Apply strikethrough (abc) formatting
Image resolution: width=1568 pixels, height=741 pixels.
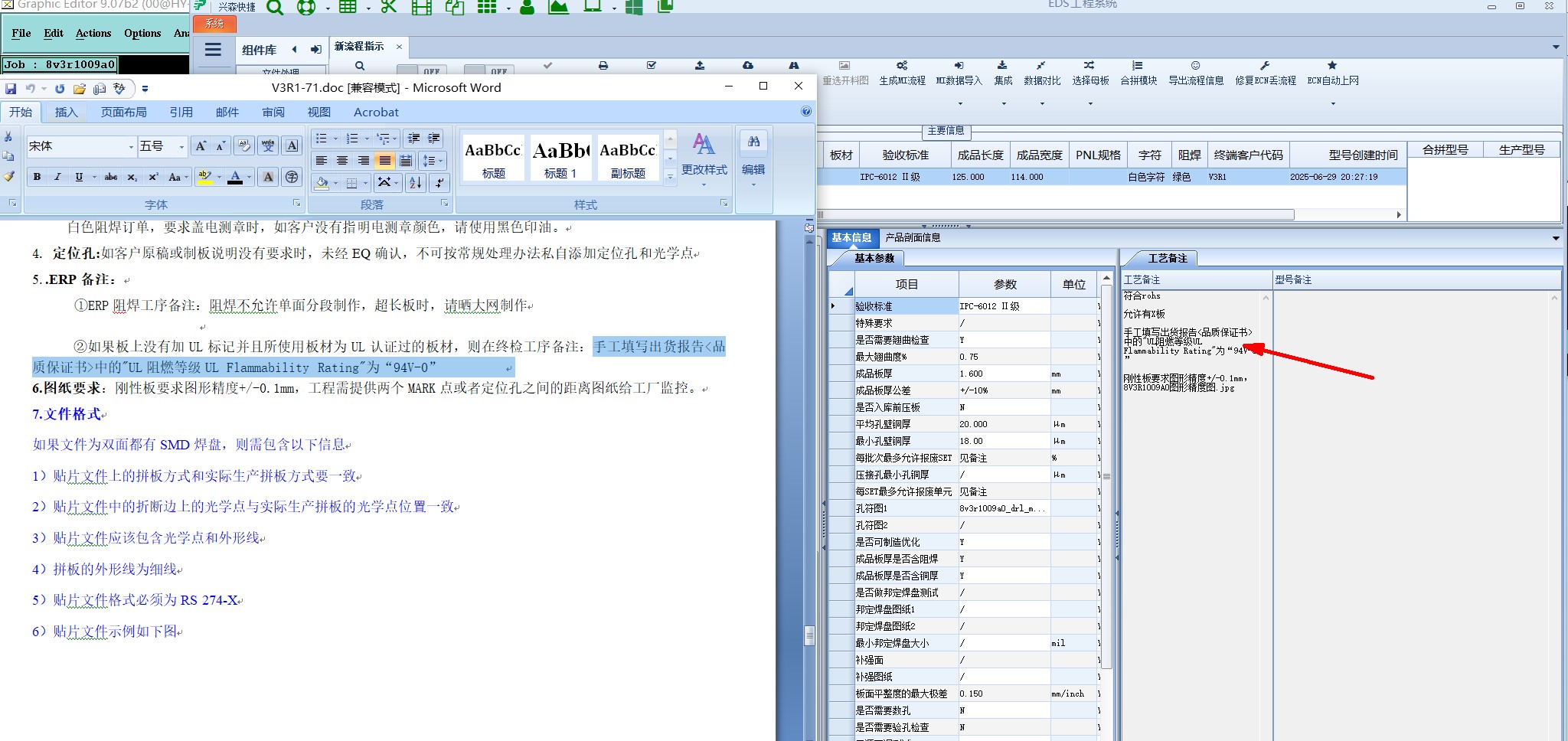pyautogui.click(x=111, y=177)
